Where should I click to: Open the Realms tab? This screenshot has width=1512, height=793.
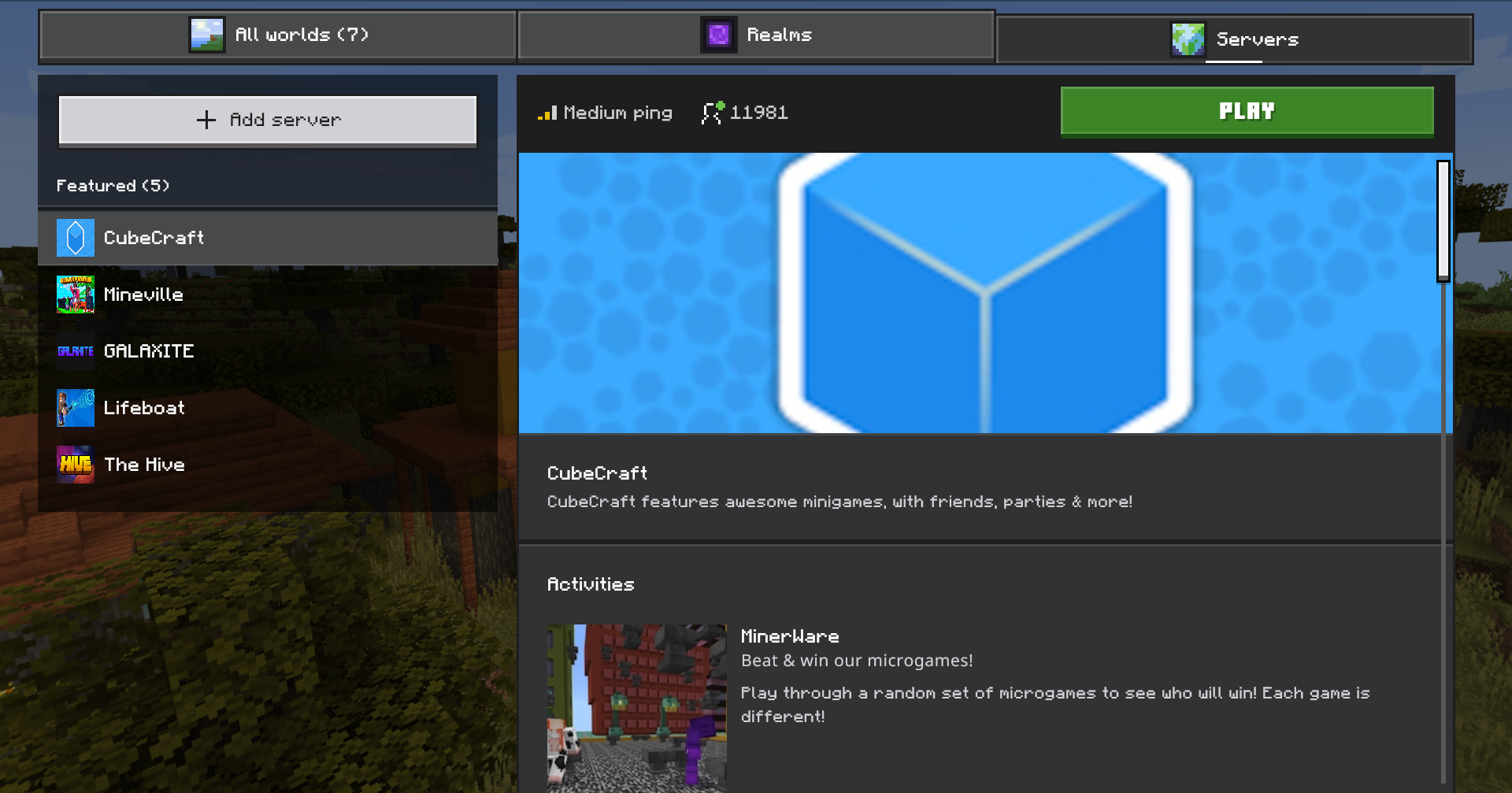pyautogui.click(x=756, y=35)
